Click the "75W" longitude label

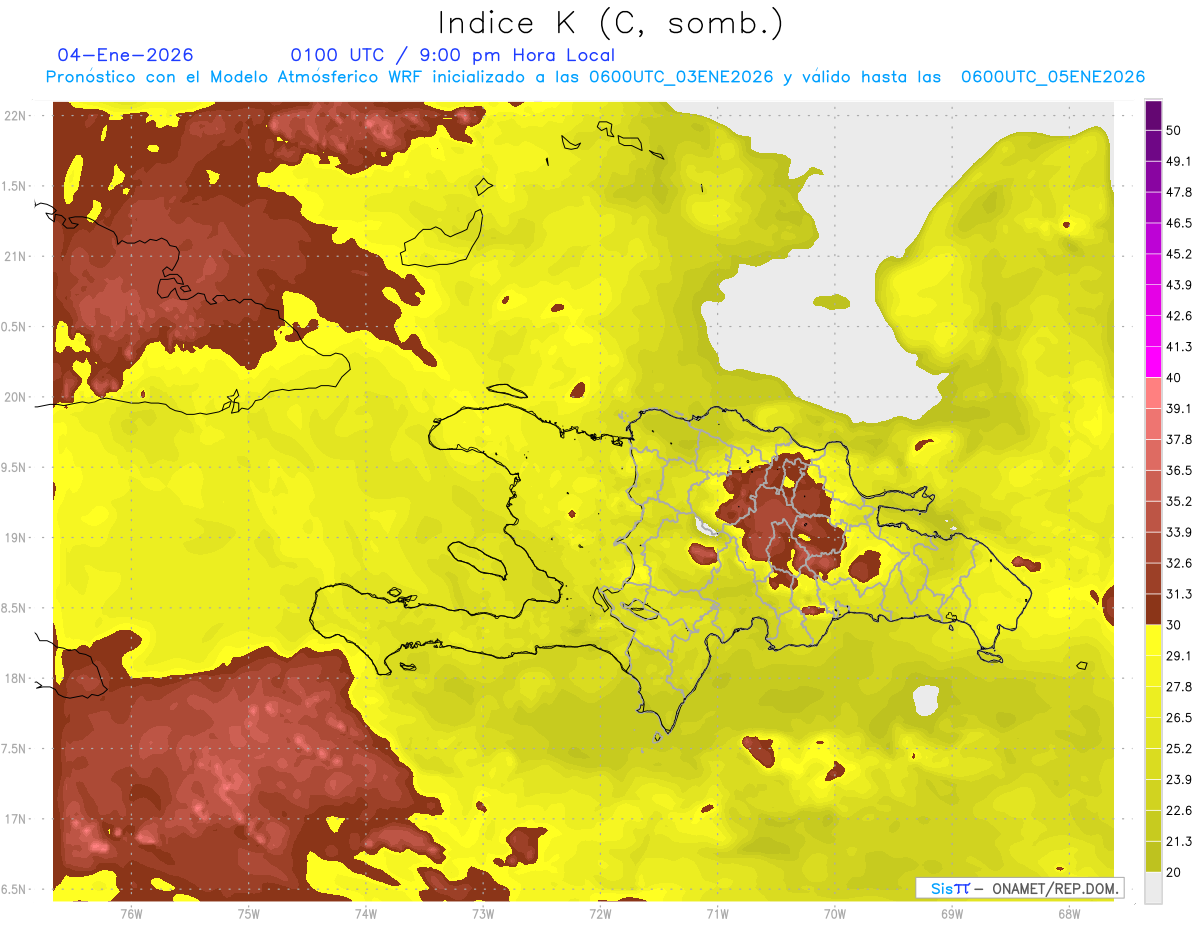pos(249,914)
